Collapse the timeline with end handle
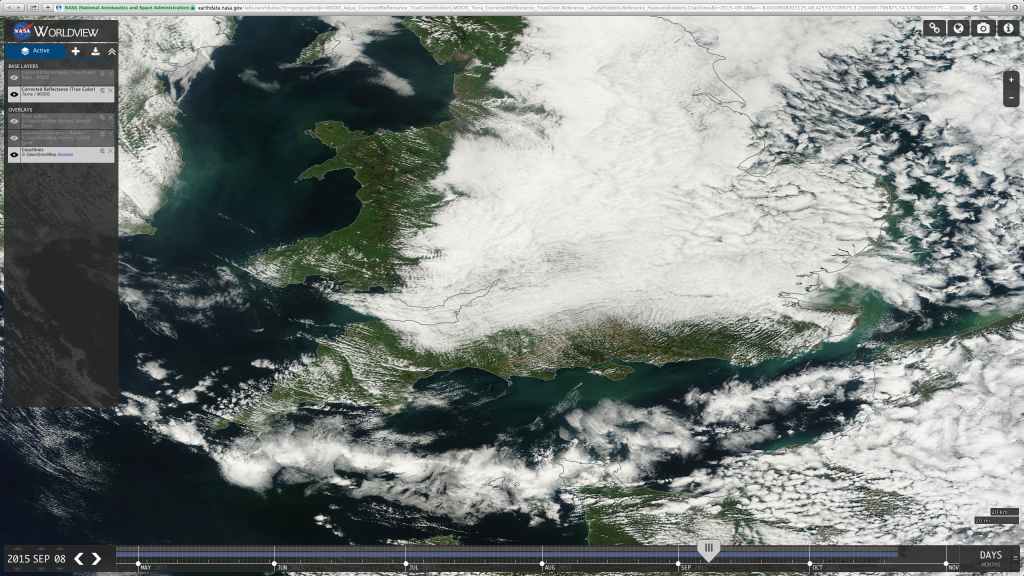This screenshot has height=576, width=1024. tap(1016, 558)
